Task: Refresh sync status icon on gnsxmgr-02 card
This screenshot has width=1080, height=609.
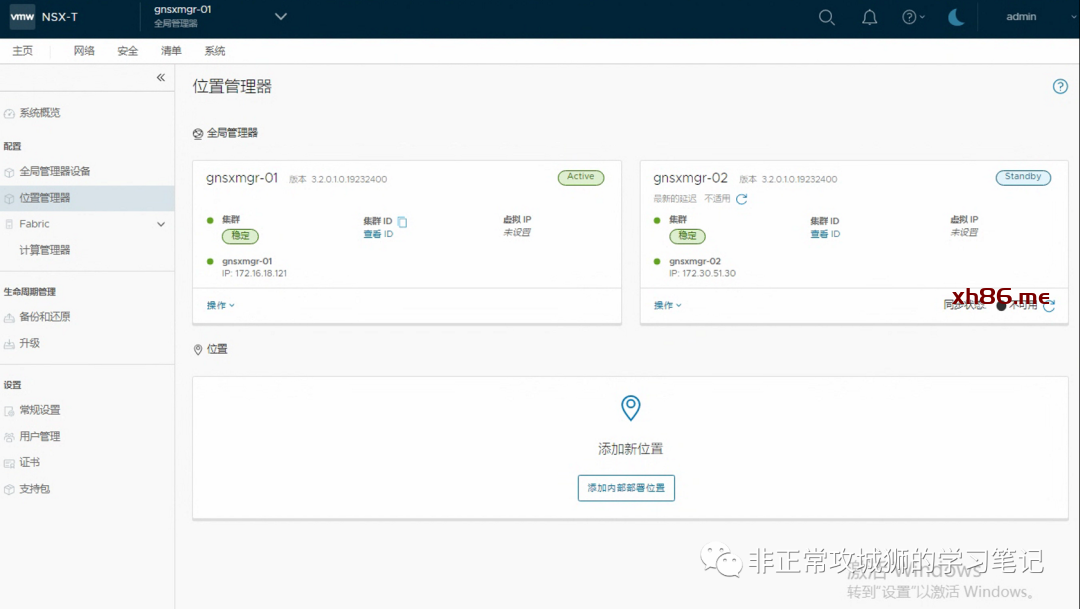Action: pos(1049,306)
